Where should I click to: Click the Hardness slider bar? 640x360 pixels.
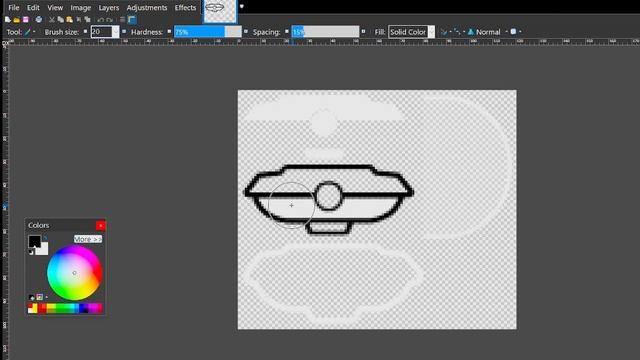pyautogui.click(x=208, y=32)
